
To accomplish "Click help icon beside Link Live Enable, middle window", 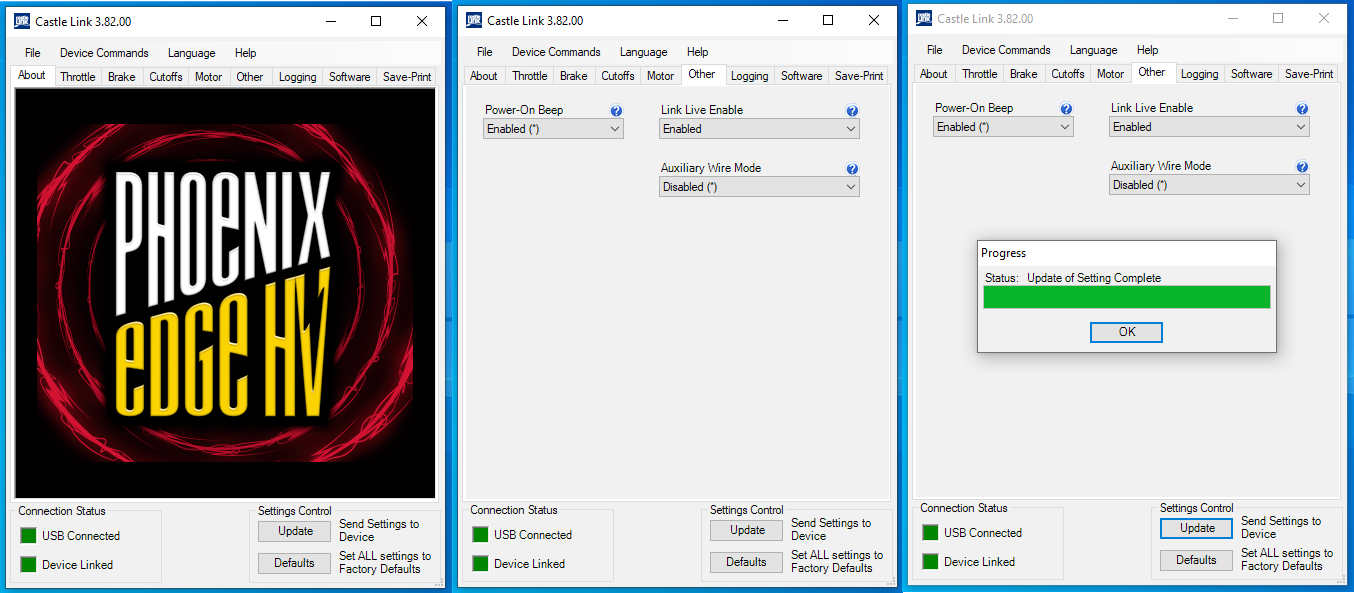I will 852,112.
